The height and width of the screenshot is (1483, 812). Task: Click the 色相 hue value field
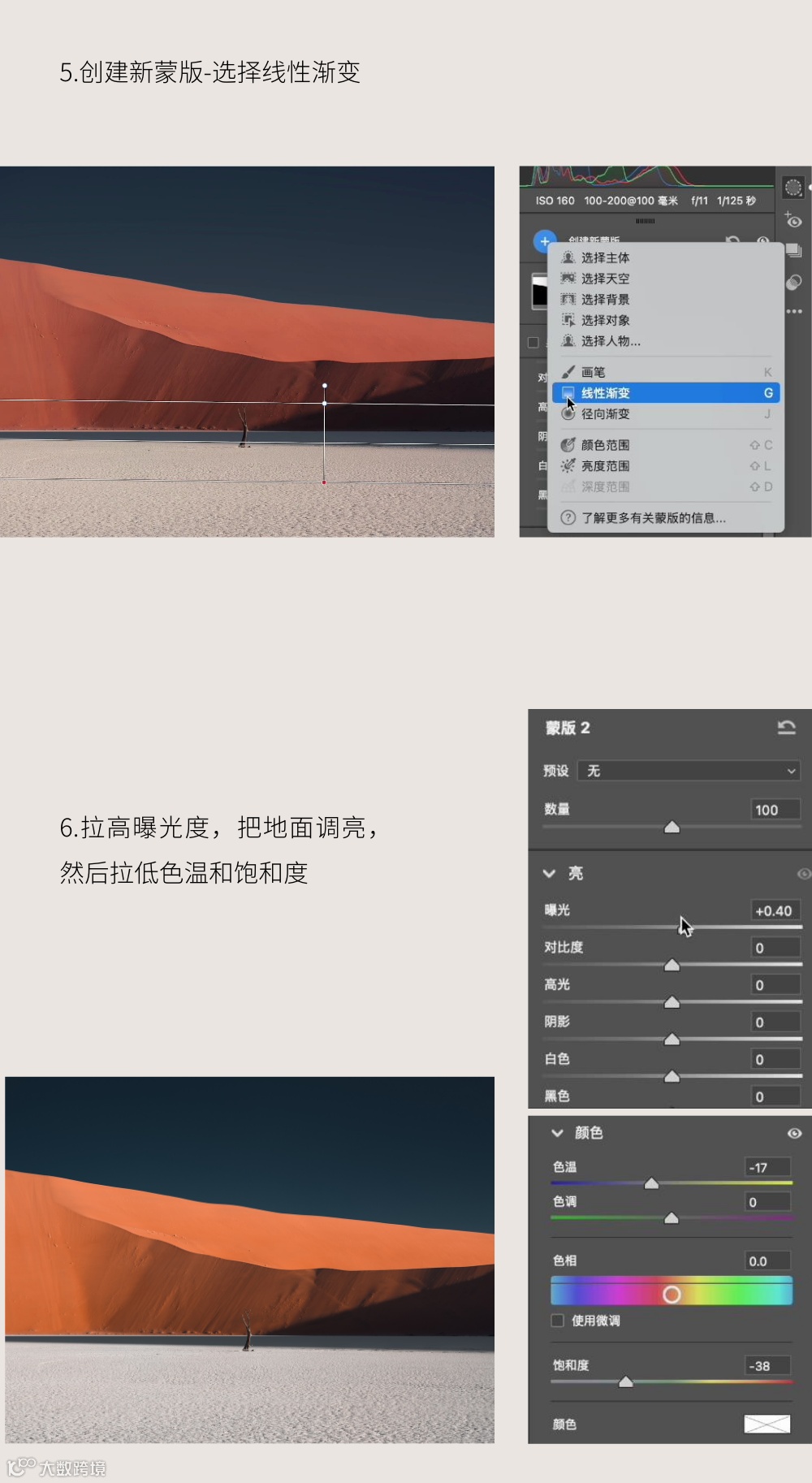[x=767, y=1260]
